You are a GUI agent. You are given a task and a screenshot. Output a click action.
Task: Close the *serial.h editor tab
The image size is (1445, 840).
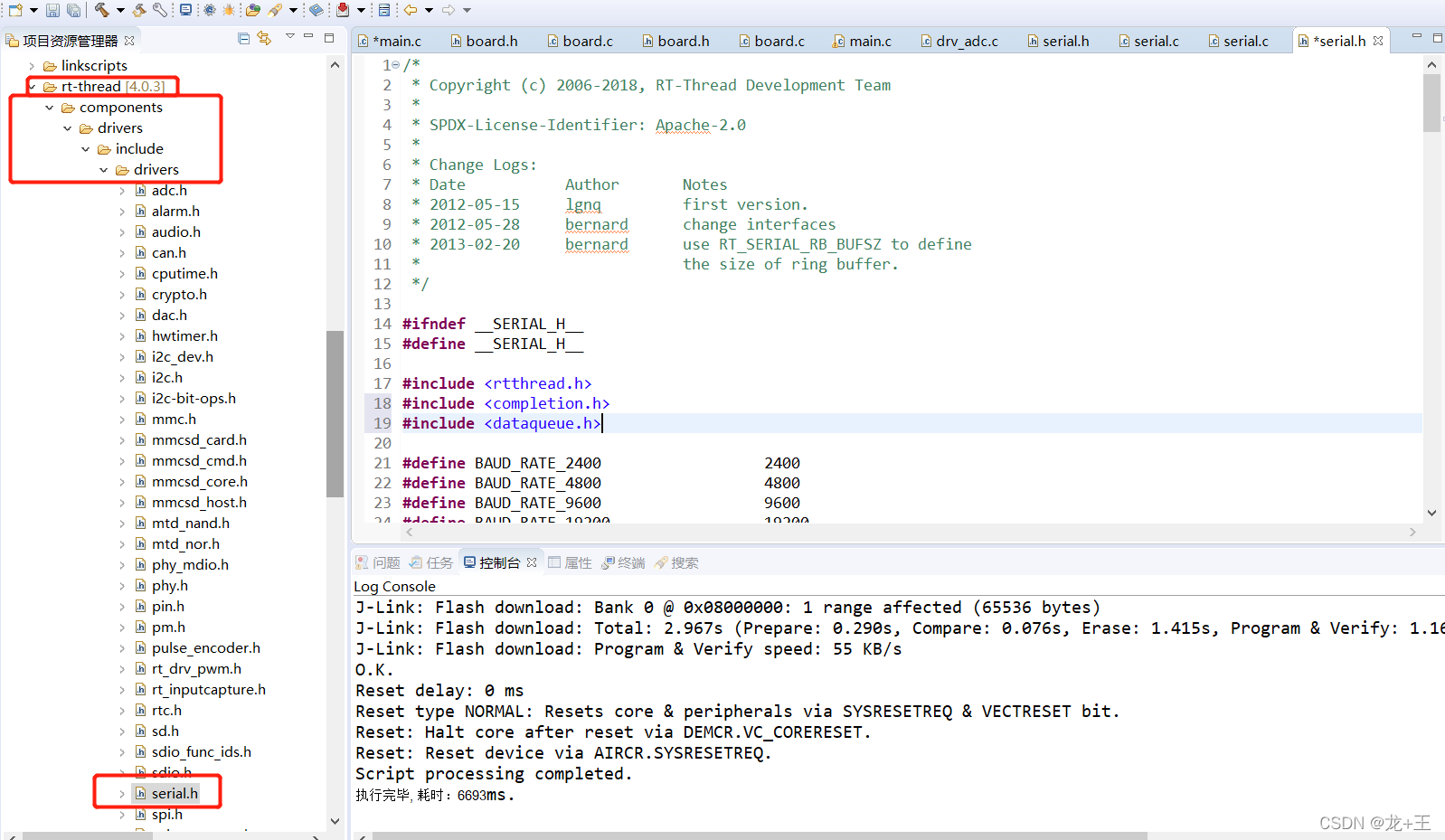click(1378, 41)
